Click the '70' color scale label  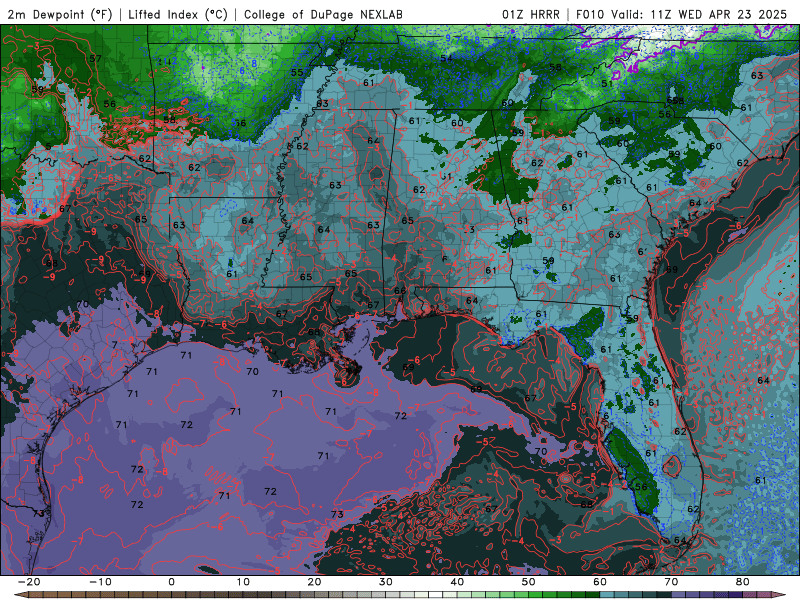pos(671,582)
